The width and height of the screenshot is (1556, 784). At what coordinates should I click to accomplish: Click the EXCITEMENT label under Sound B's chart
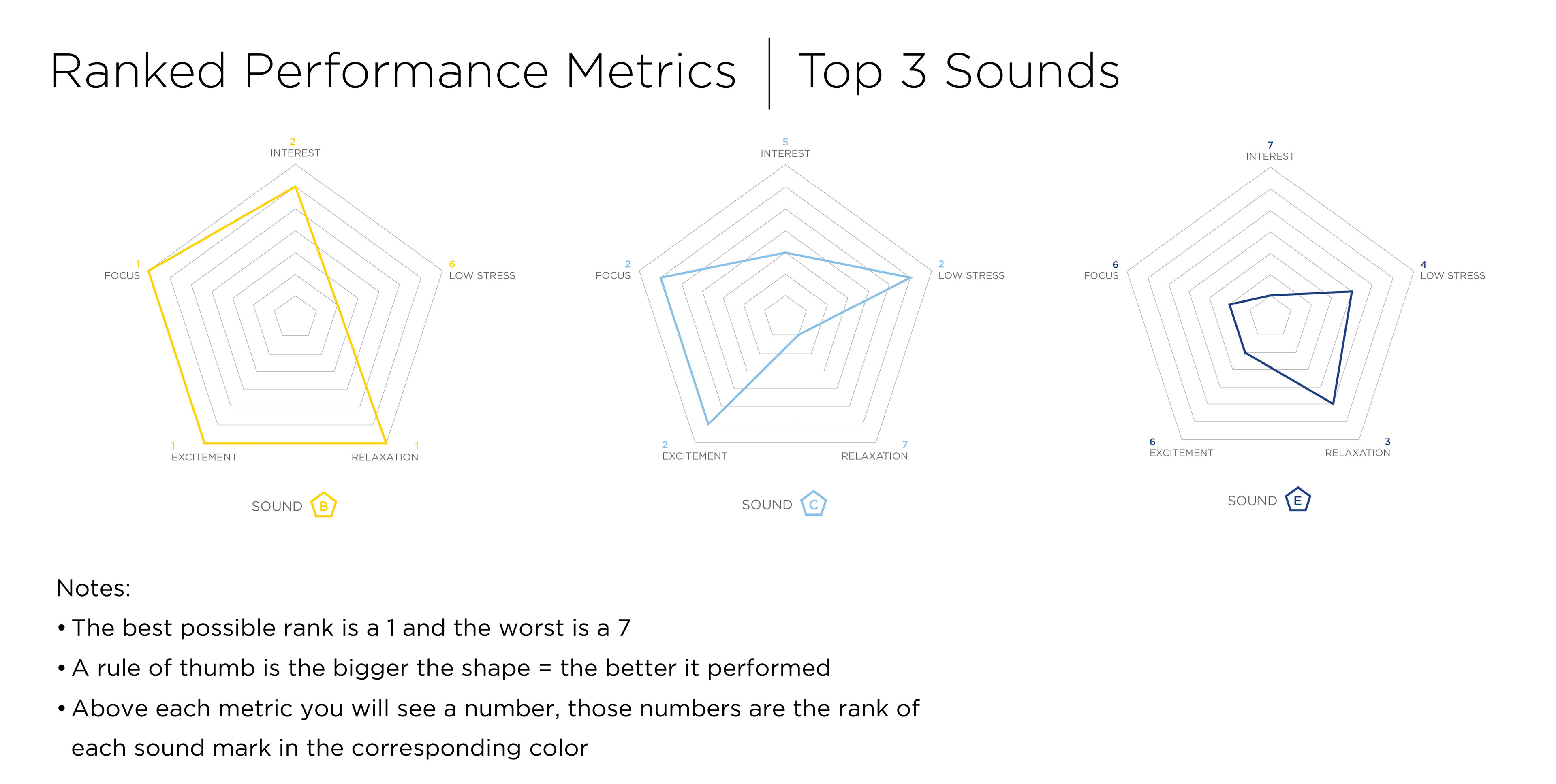pyautogui.click(x=204, y=458)
